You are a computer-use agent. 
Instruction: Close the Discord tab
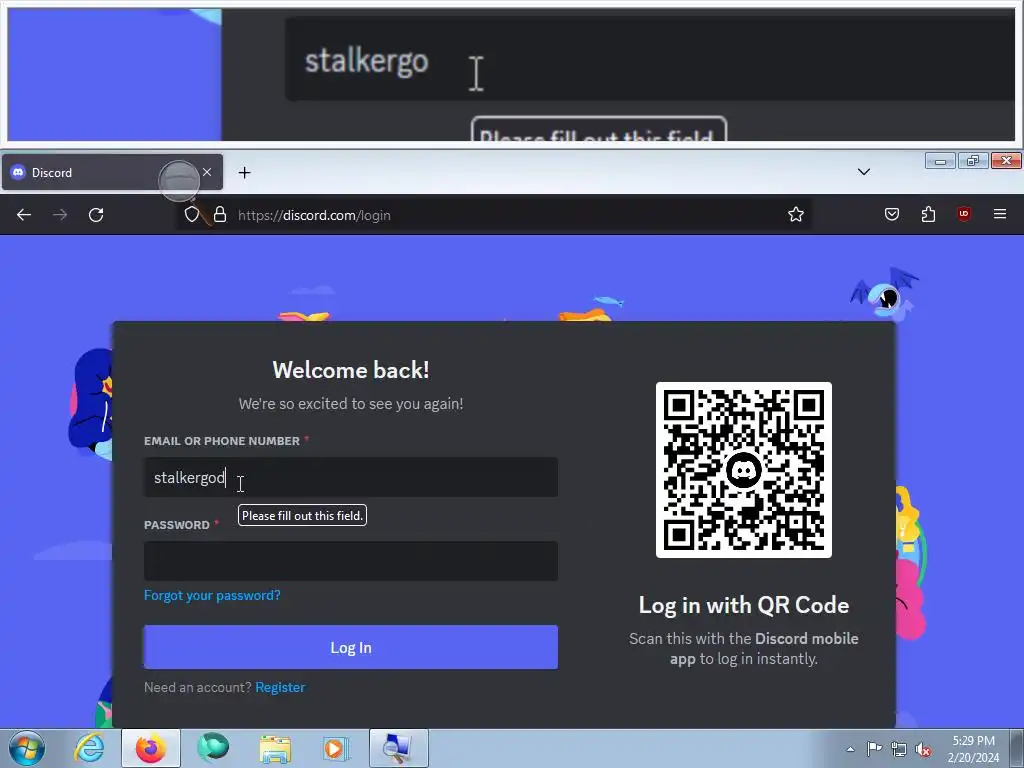coord(207,172)
